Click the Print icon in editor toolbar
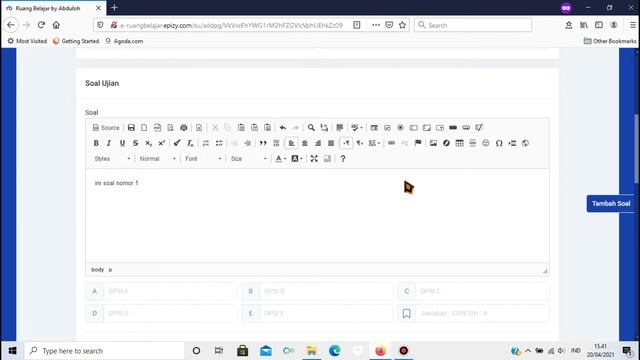Viewport: 640px width, 360px height. 184,128
